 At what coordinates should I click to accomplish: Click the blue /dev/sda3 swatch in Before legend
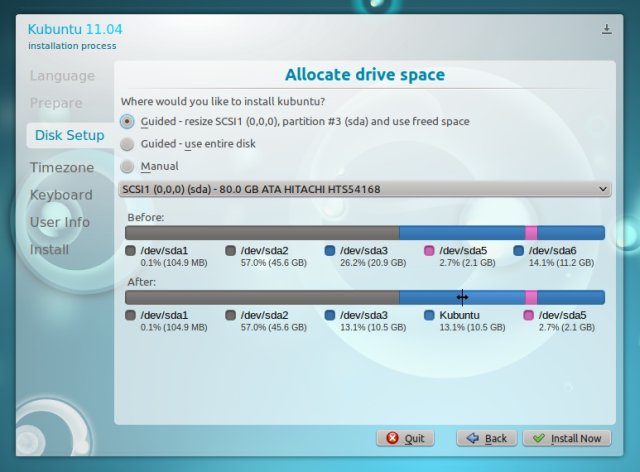click(x=329, y=250)
